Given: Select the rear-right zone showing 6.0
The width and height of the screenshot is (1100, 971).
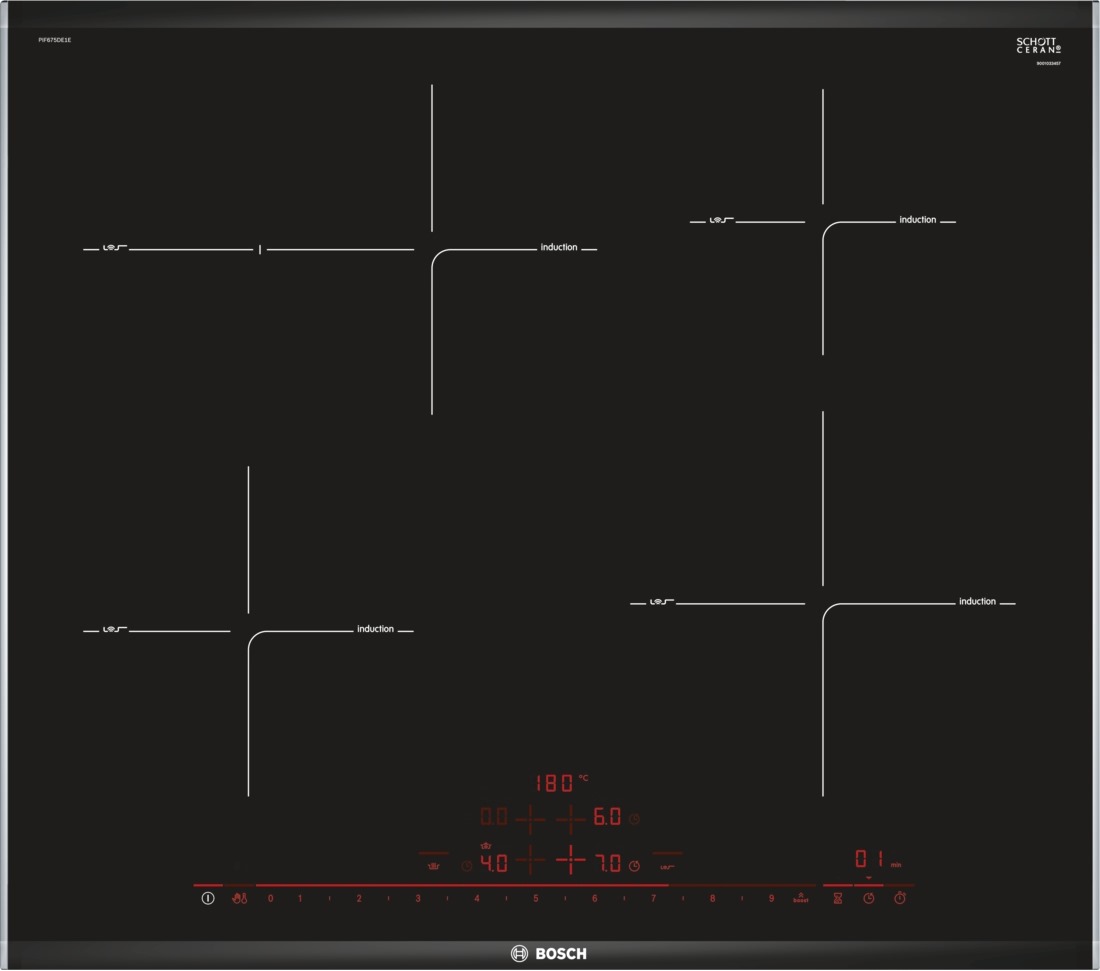Looking at the screenshot, I should pyautogui.click(x=607, y=817).
